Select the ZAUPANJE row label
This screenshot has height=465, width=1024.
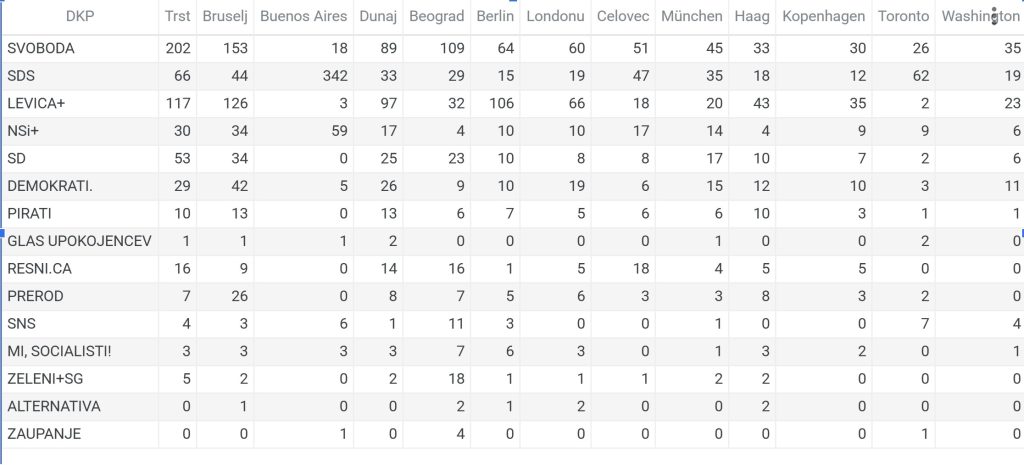tap(44, 434)
